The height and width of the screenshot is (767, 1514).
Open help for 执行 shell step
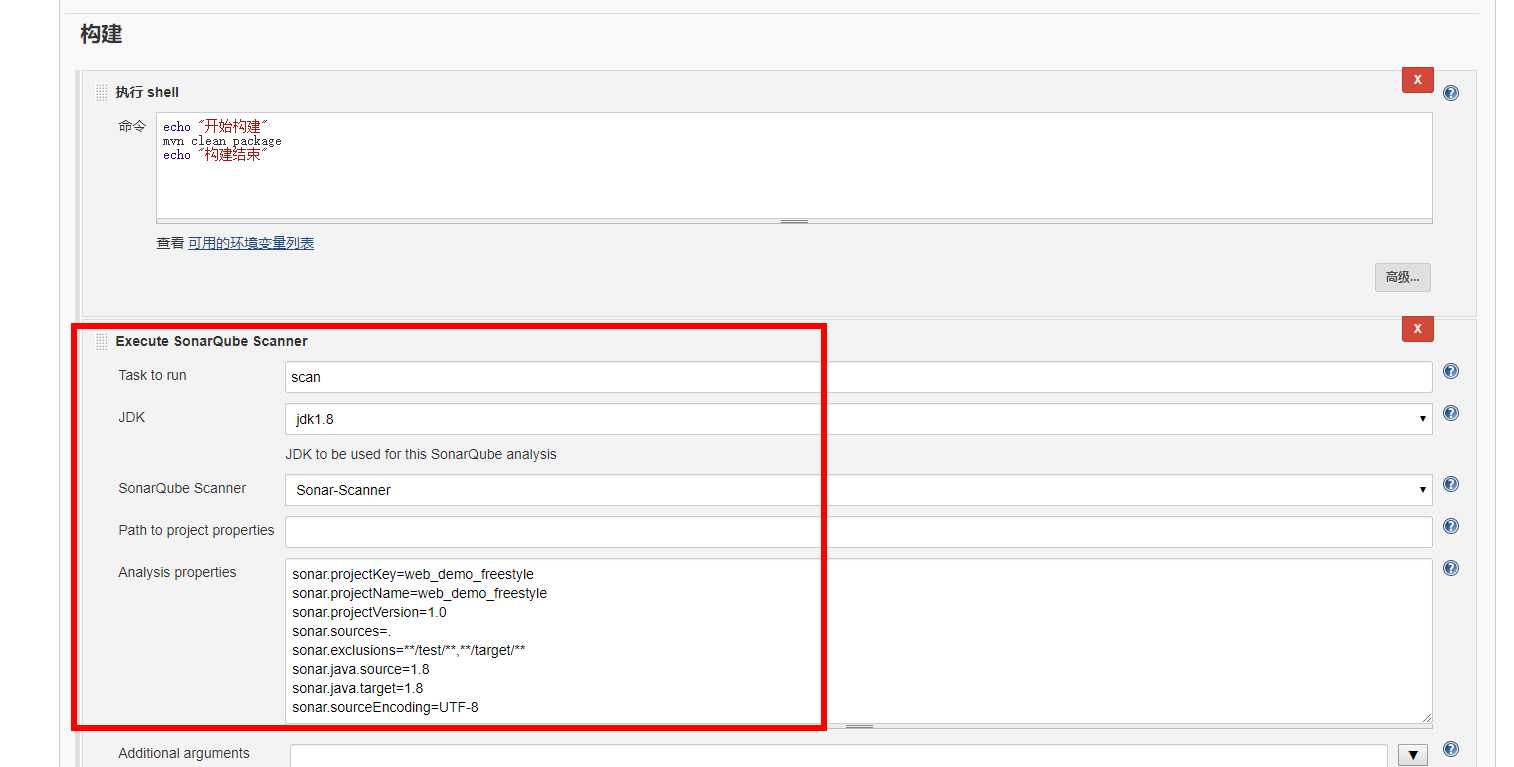pyautogui.click(x=1451, y=93)
